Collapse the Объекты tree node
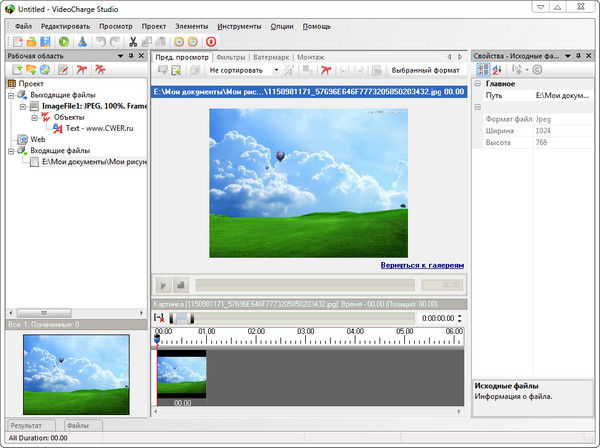The width and height of the screenshot is (600, 448). click(33, 116)
